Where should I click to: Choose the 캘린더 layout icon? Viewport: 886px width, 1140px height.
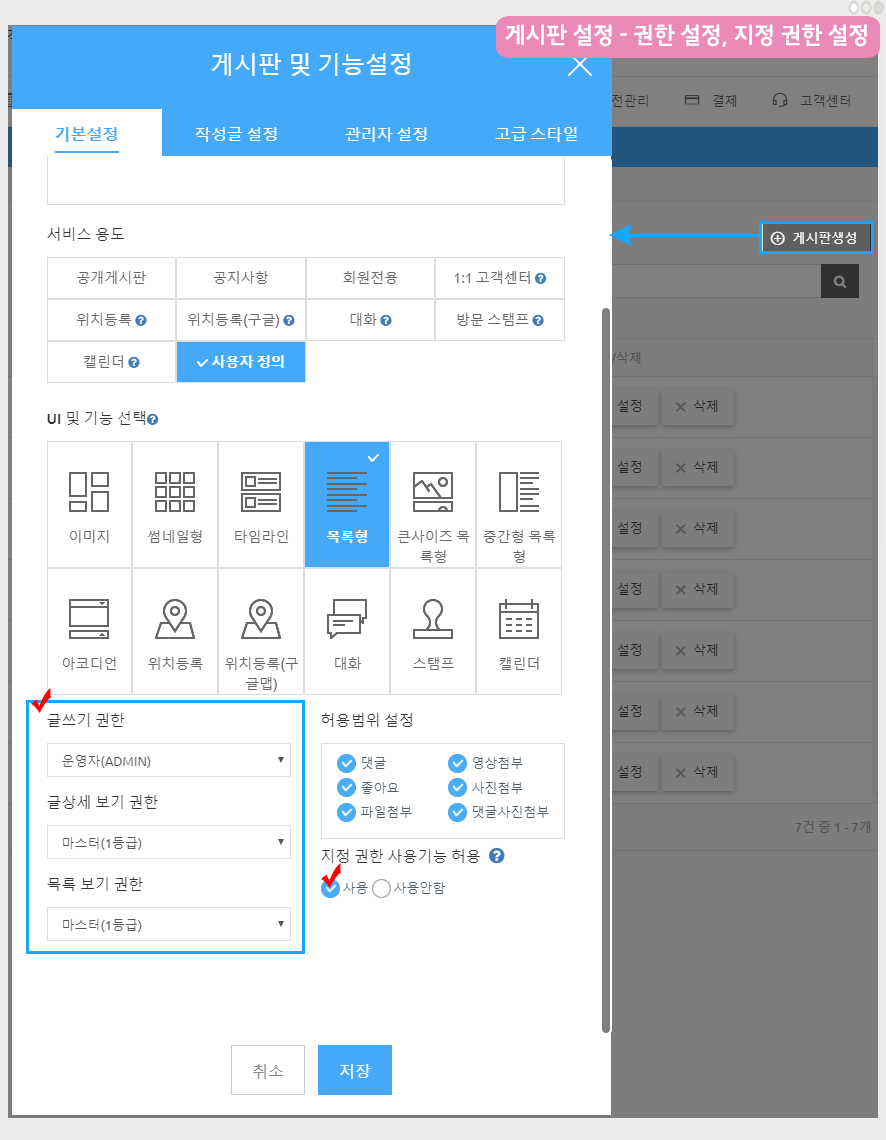click(x=519, y=619)
